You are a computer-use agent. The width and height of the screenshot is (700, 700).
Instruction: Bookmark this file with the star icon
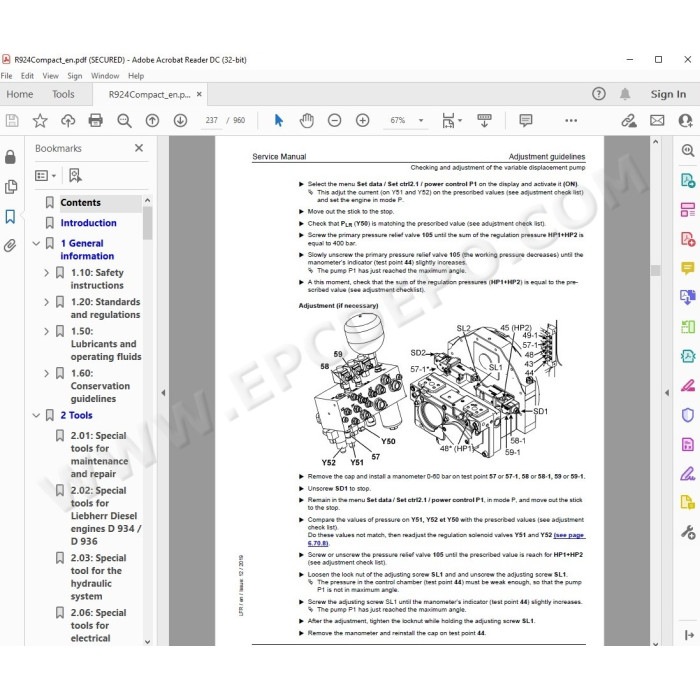tap(40, 121)
